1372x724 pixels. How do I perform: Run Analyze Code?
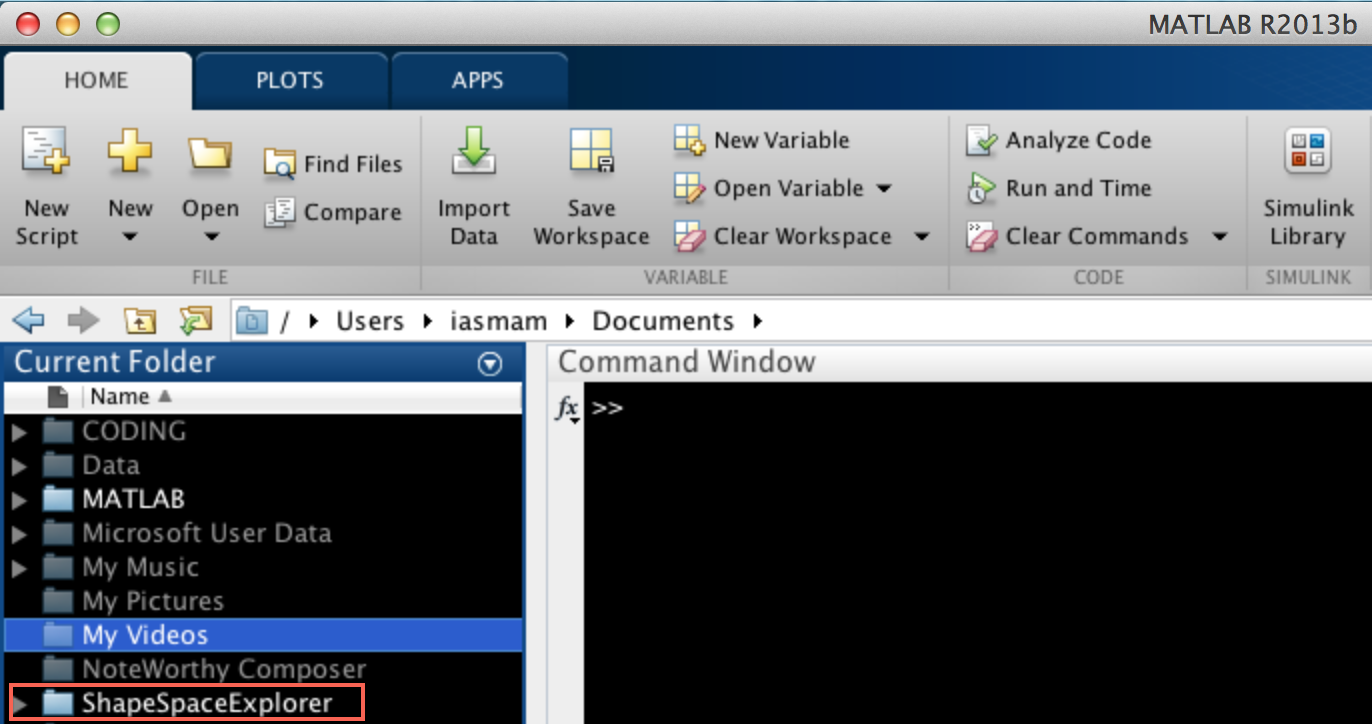tap(1059, 140)
